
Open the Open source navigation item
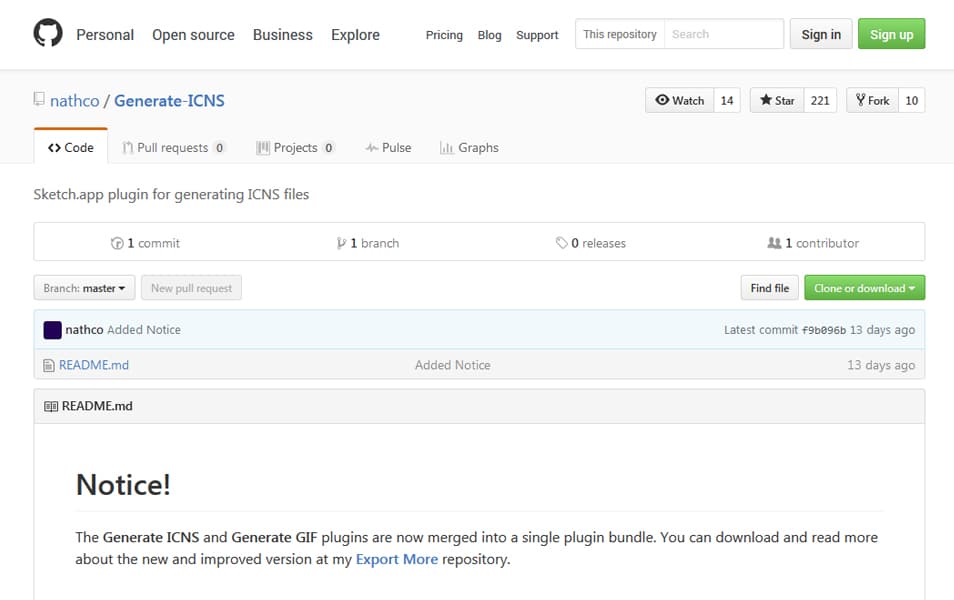193,35
